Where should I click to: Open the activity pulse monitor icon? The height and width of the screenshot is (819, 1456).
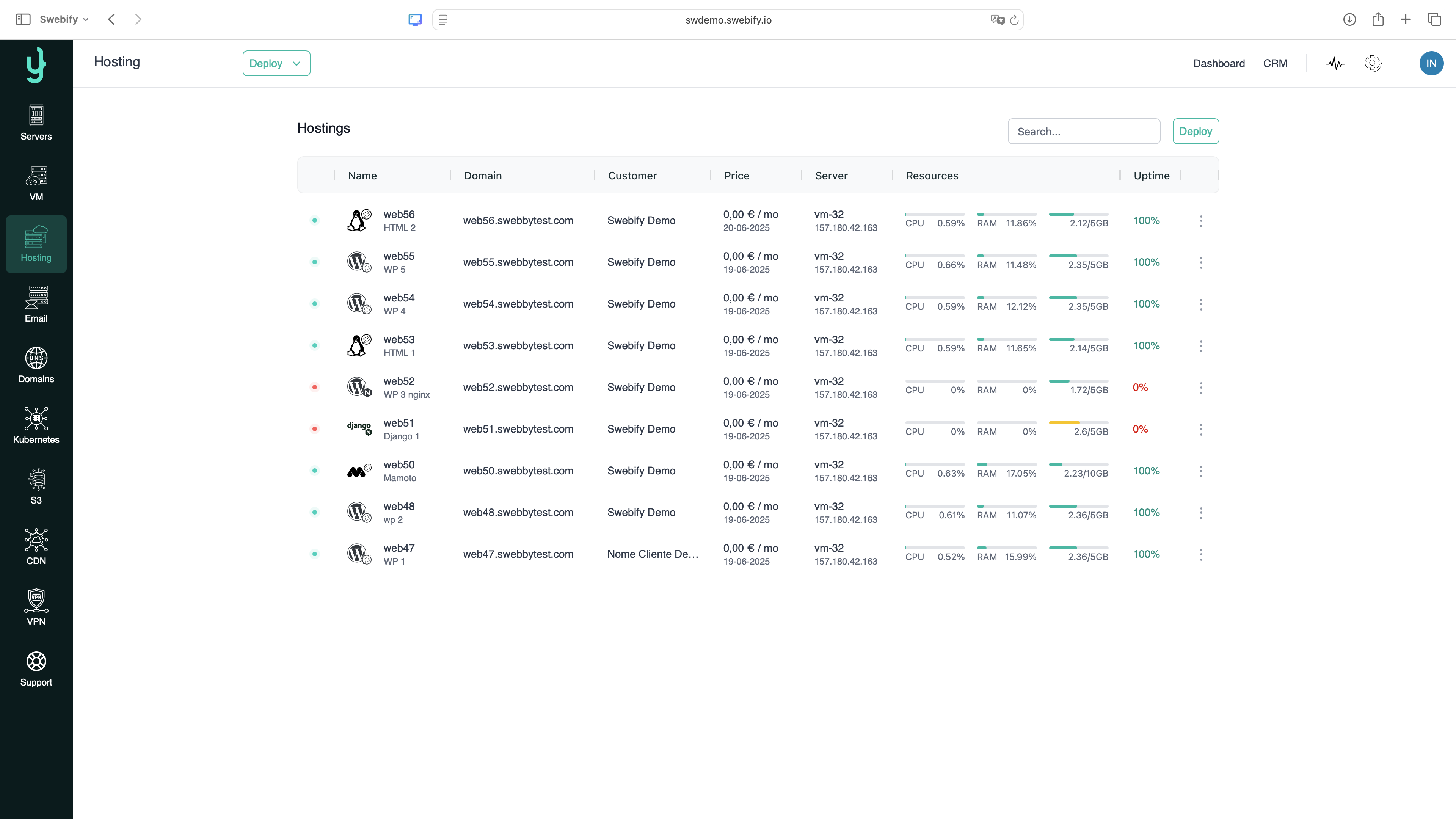[1335, 63]
